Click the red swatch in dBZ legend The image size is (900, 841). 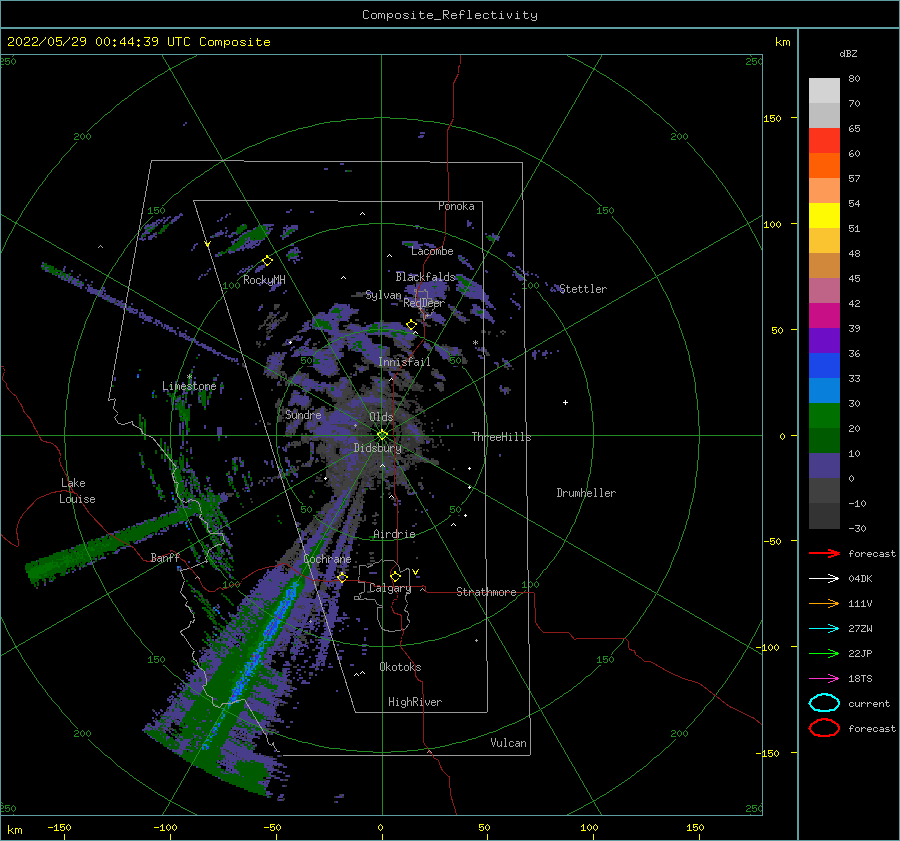coord(824,141)
